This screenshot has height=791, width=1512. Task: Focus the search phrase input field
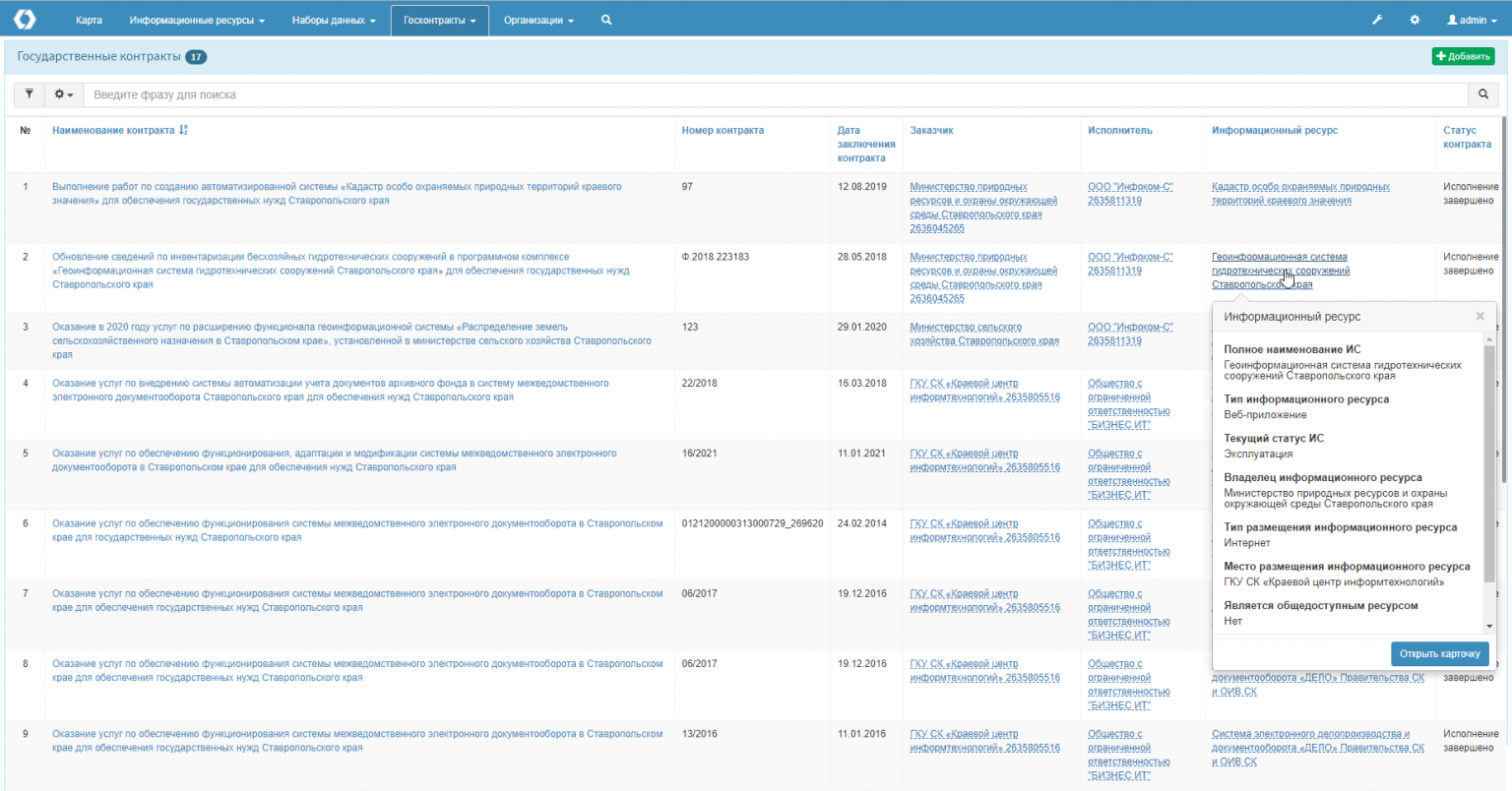click(776, 94)
